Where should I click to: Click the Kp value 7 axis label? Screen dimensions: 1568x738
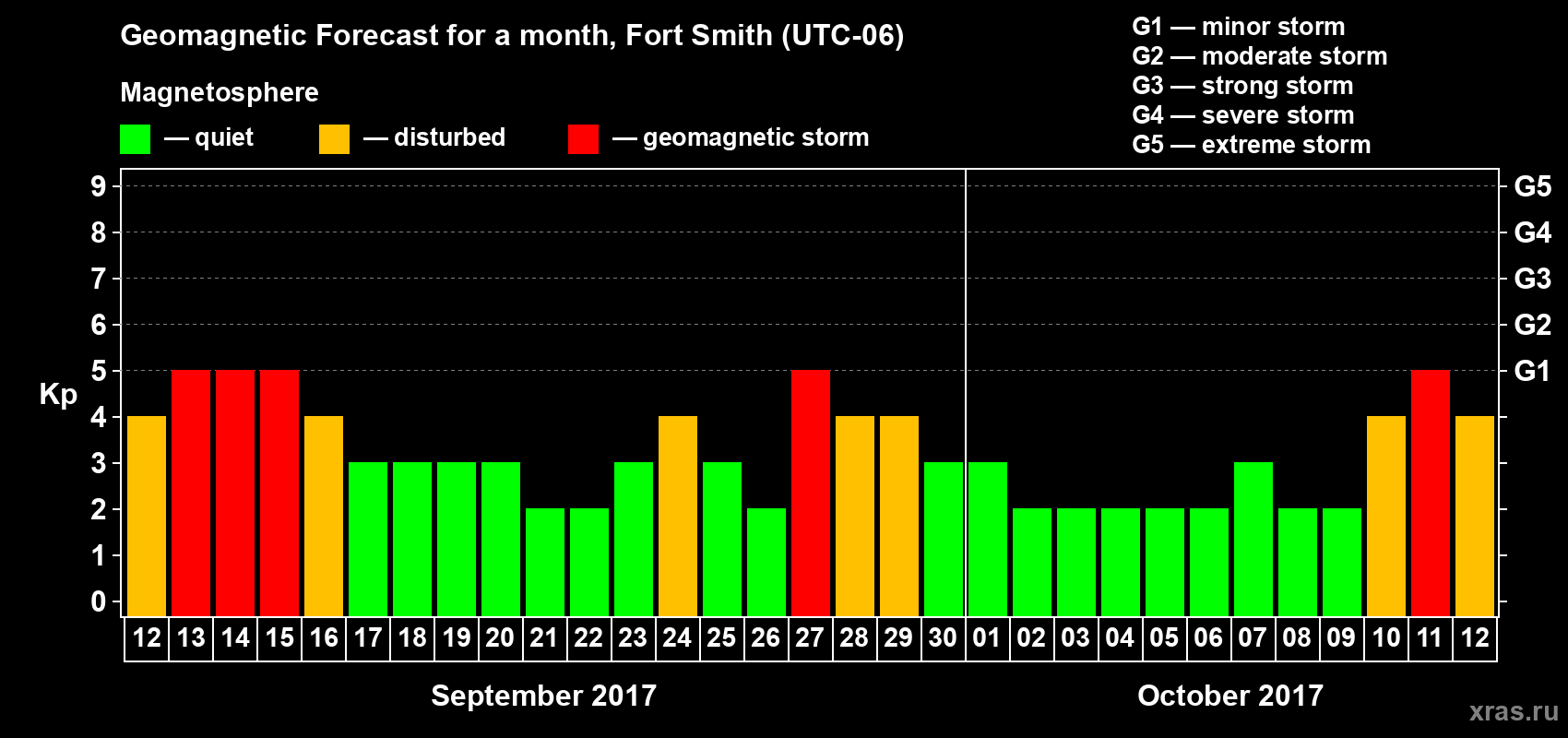99,279
